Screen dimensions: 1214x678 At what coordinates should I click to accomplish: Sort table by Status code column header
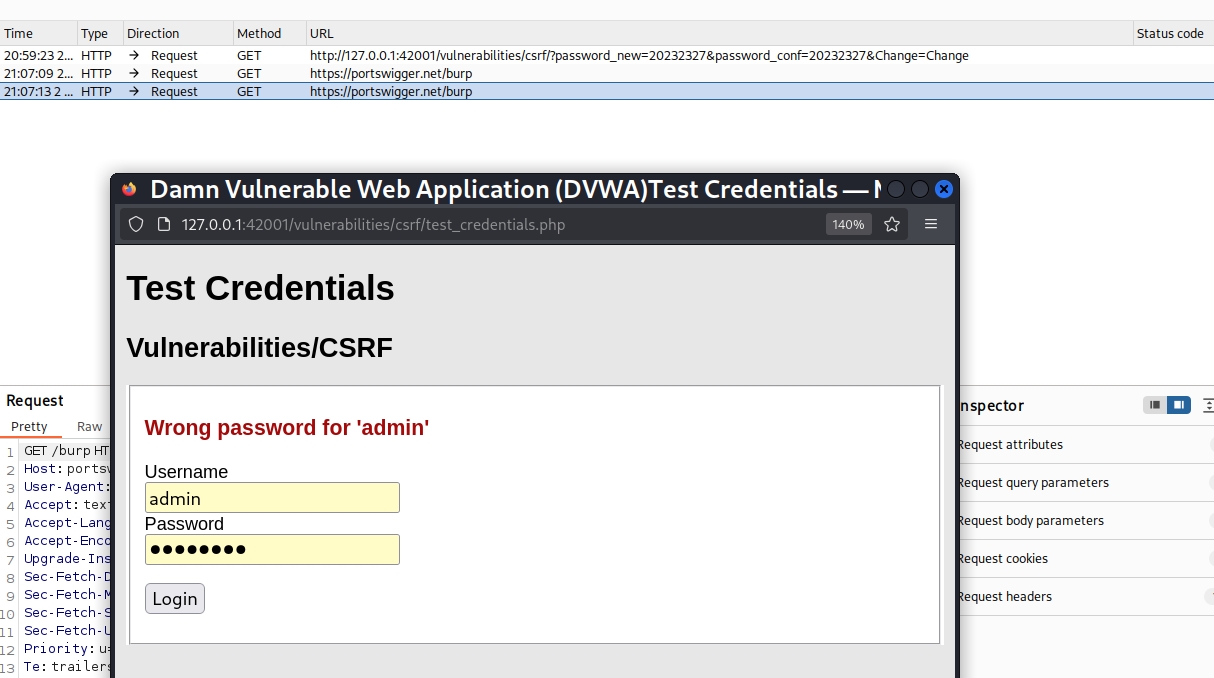pos(1173,33)
